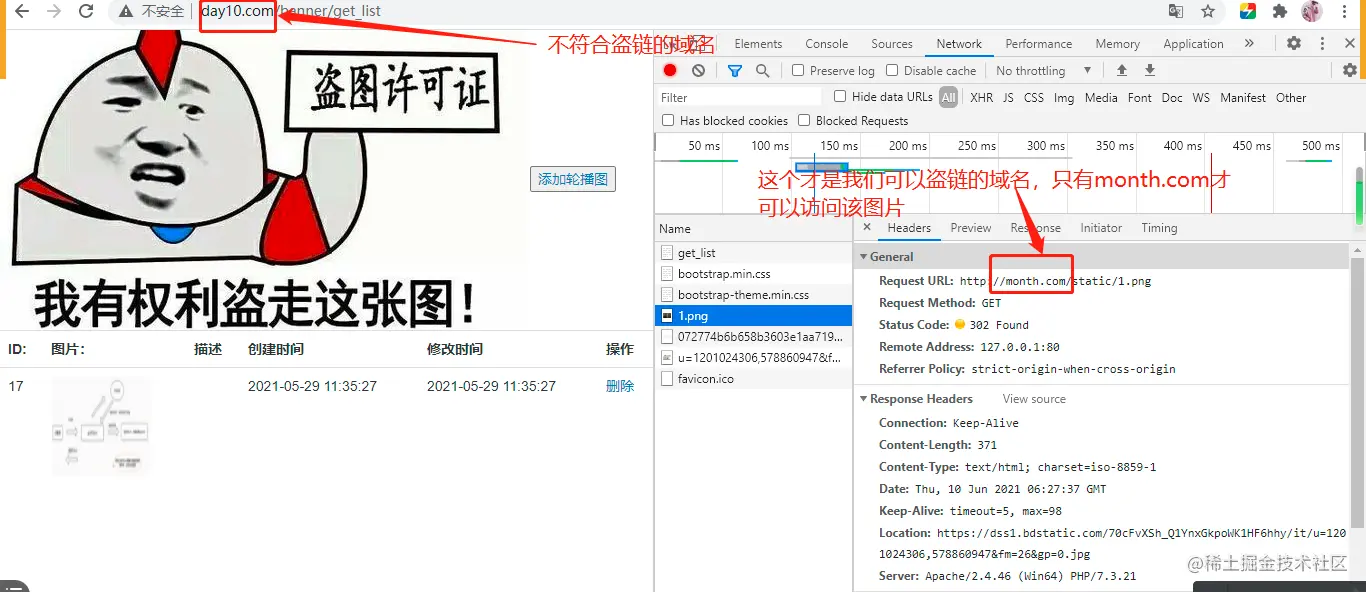
Task: Filter requests by Img type
Action: tap(1064, 98)
